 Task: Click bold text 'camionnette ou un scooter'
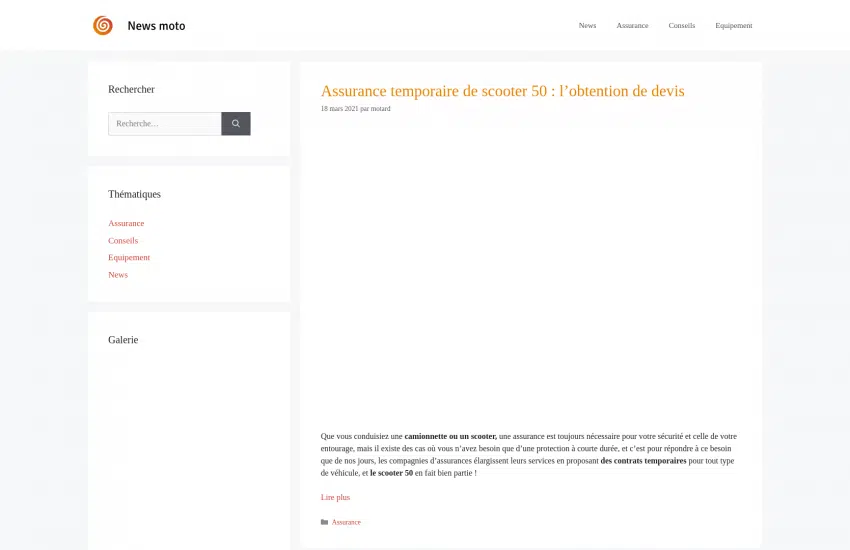pos(450,436)
